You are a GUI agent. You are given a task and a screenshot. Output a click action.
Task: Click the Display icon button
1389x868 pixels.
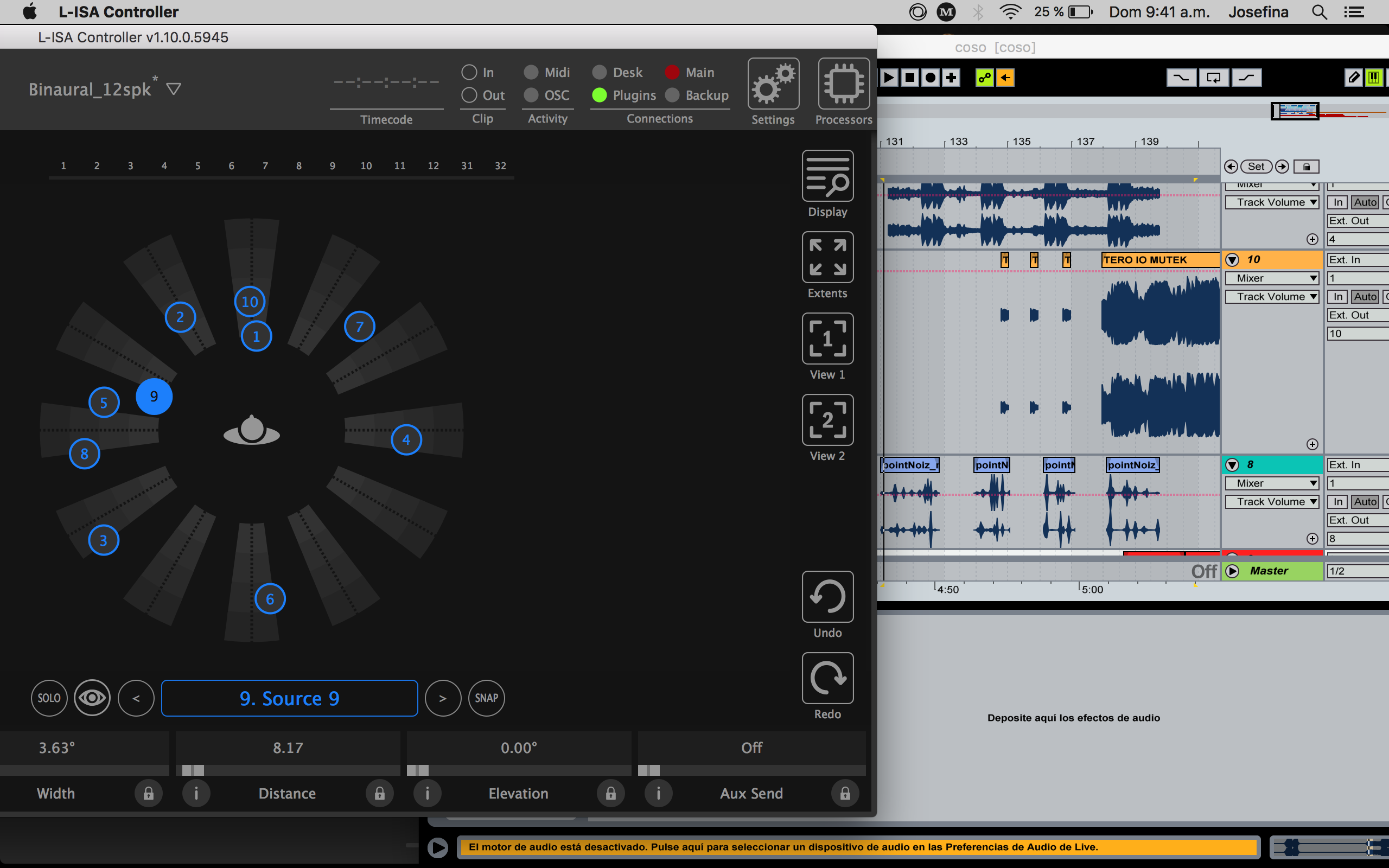(827, 176)
